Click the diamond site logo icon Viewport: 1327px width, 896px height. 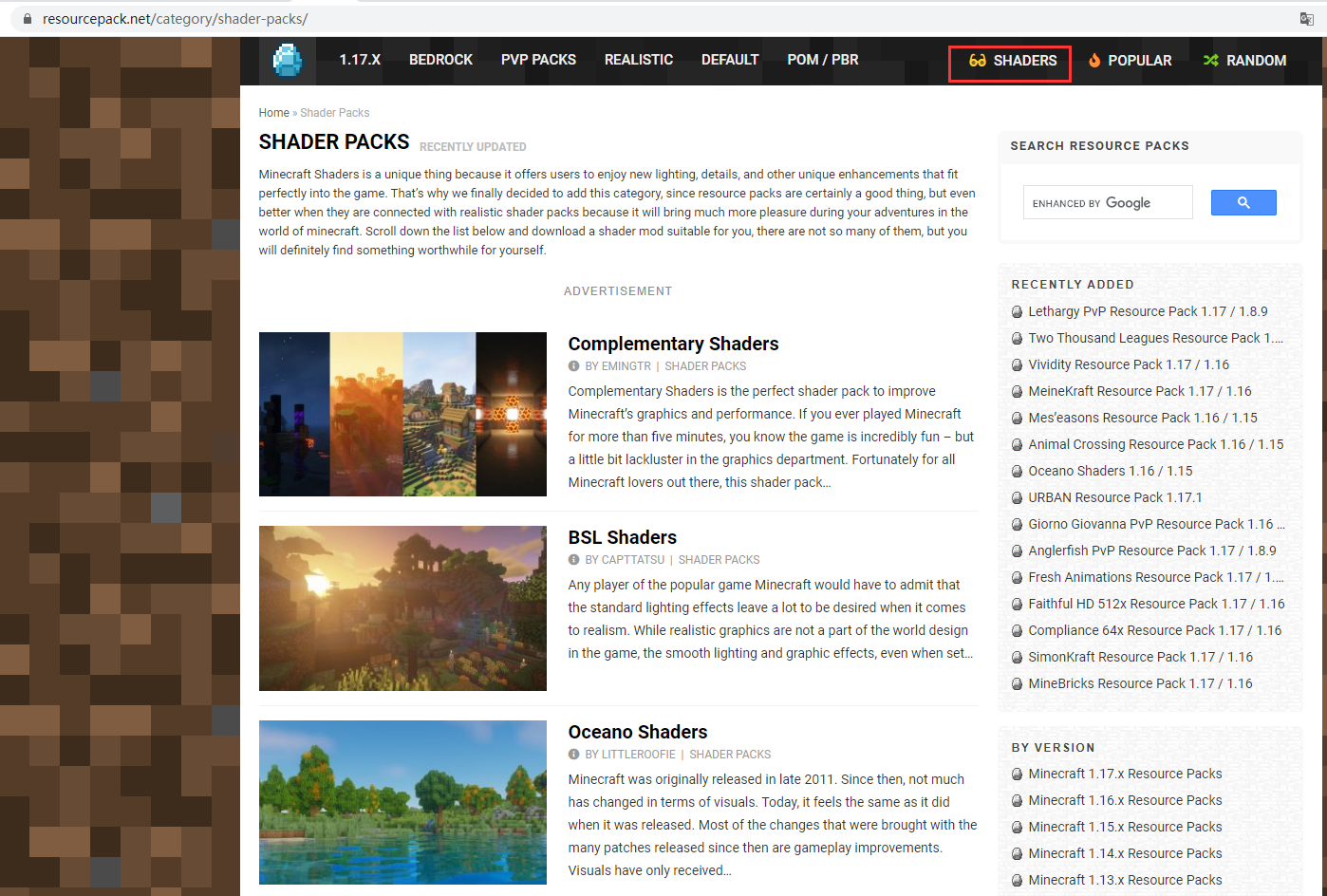click(287, 60)
